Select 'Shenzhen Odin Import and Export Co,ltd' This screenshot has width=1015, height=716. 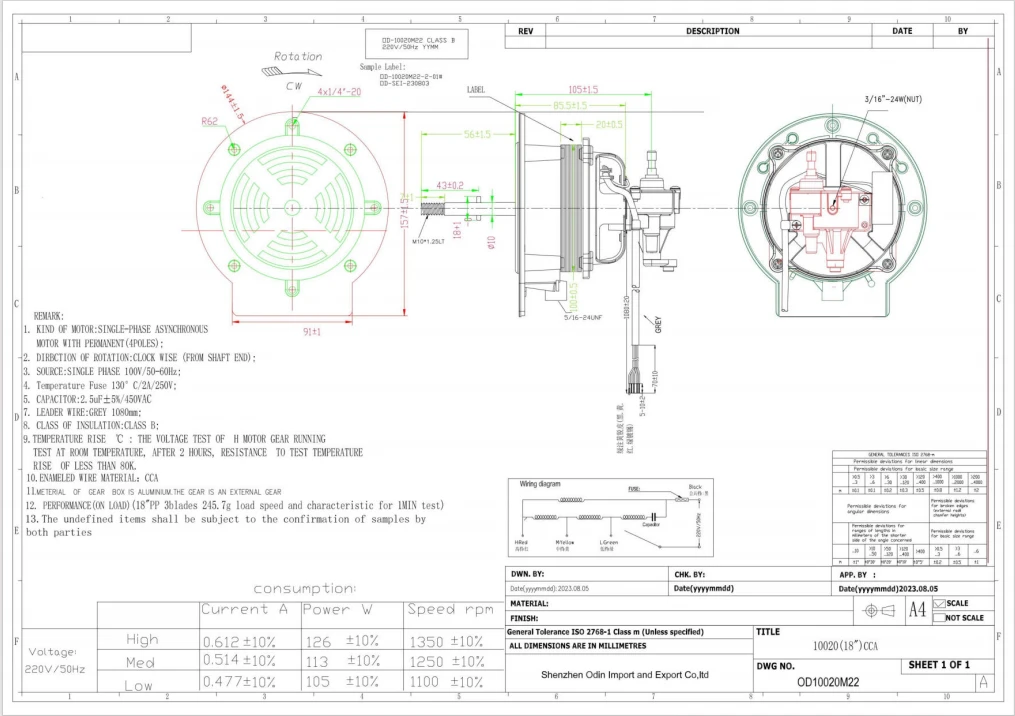[625, 675]
